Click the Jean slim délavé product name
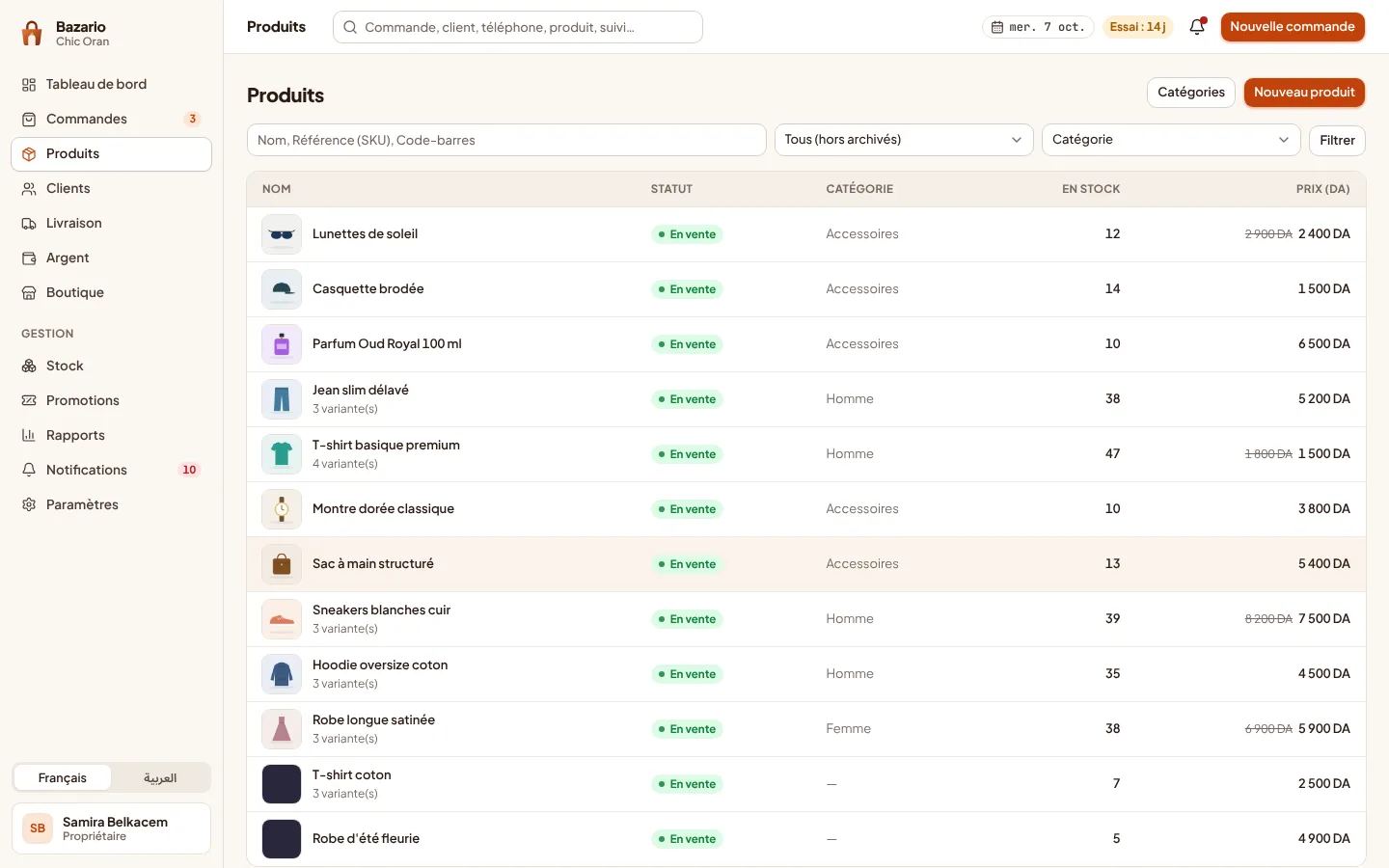The width and height of the screenshot is (1389, 868). [361, 391]
